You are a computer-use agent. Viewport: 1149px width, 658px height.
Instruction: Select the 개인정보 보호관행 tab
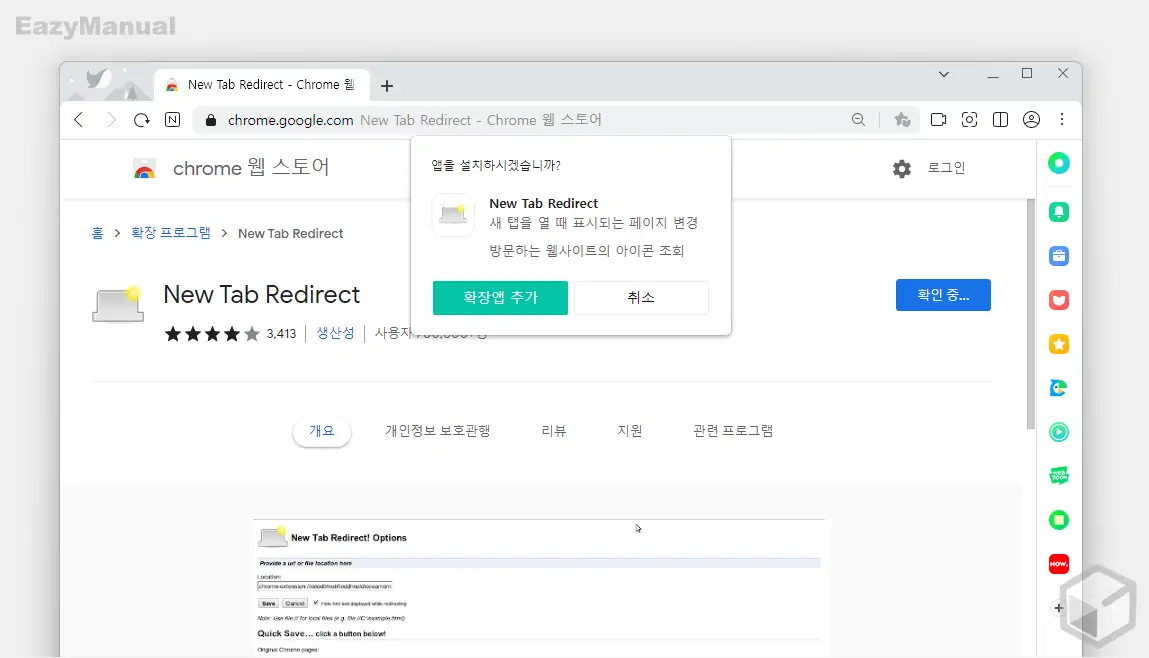click(437, 431)
